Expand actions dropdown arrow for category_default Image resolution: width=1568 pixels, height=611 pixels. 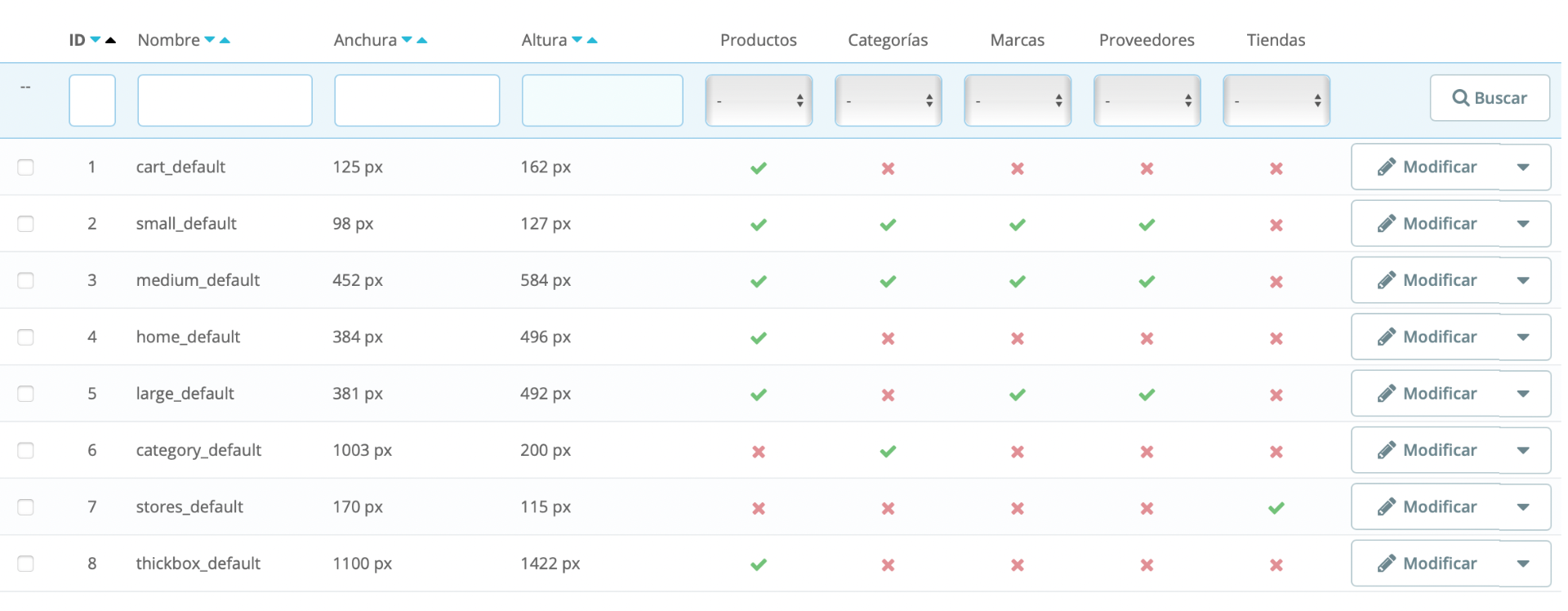(x=1524, y=450)
